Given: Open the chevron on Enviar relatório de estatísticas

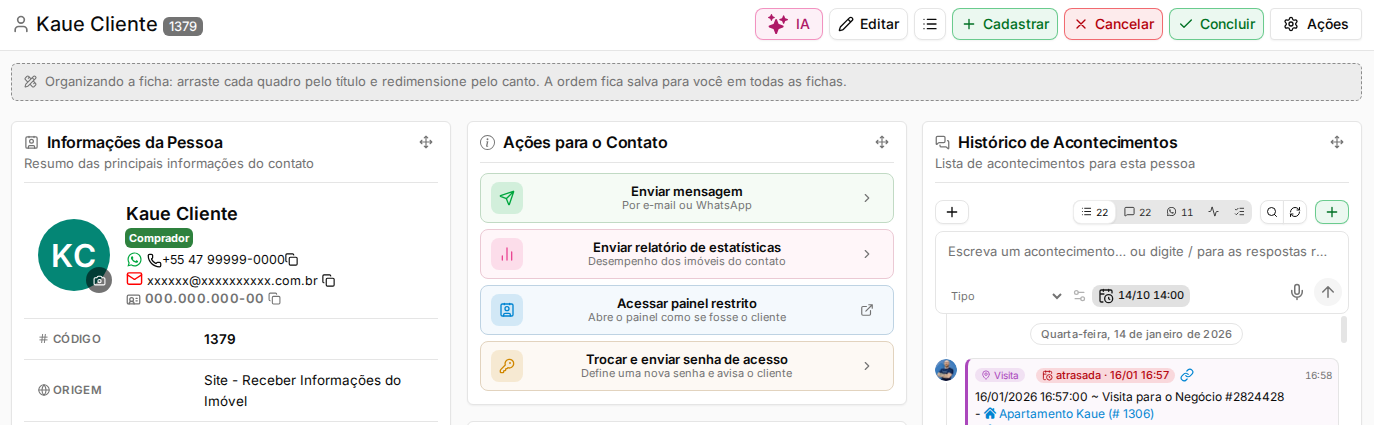Looking at the screenshot, I should pyautogui.click(x=867, y=254).
